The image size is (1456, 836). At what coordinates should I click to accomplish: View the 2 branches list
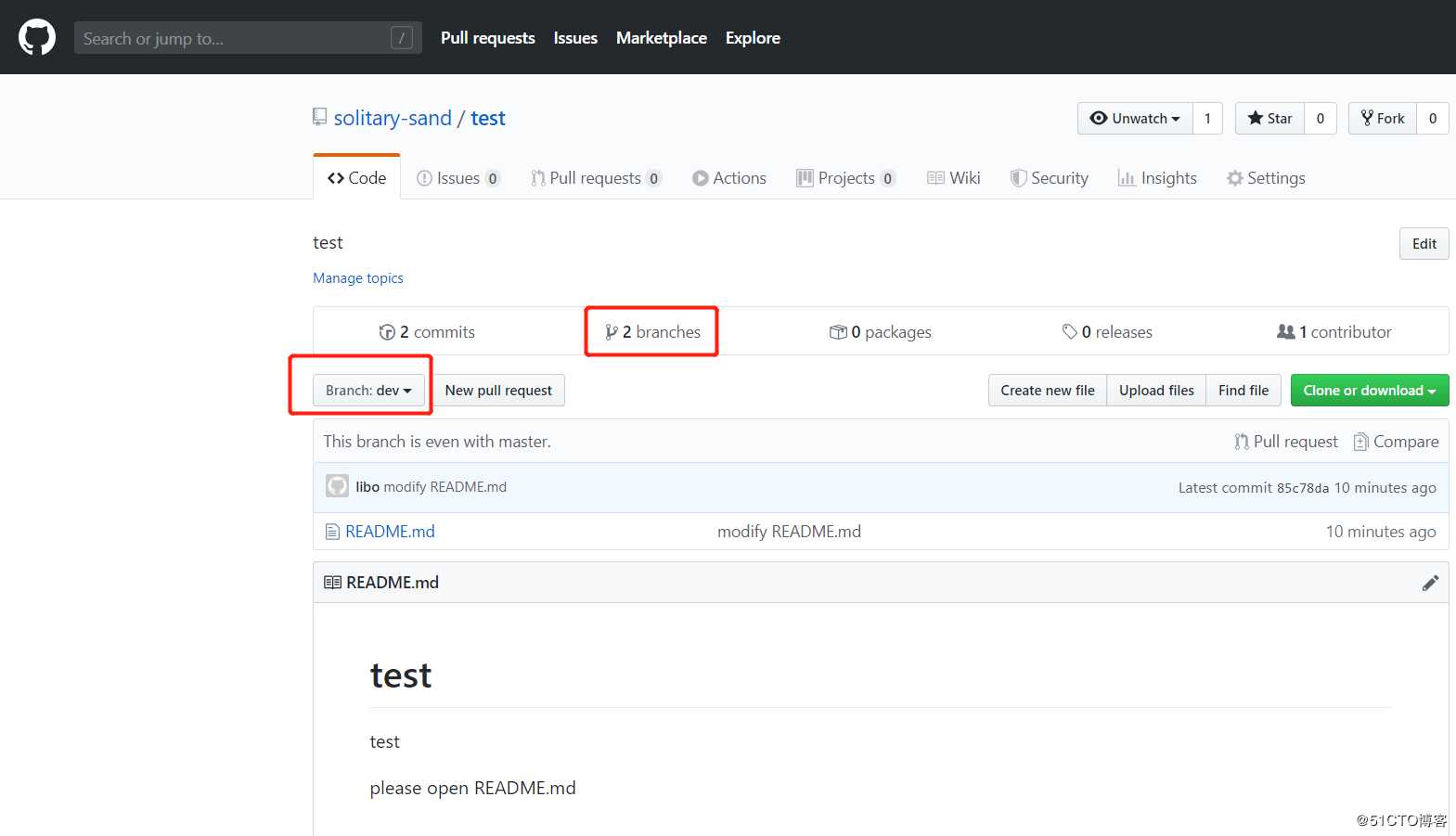[652, 332]
